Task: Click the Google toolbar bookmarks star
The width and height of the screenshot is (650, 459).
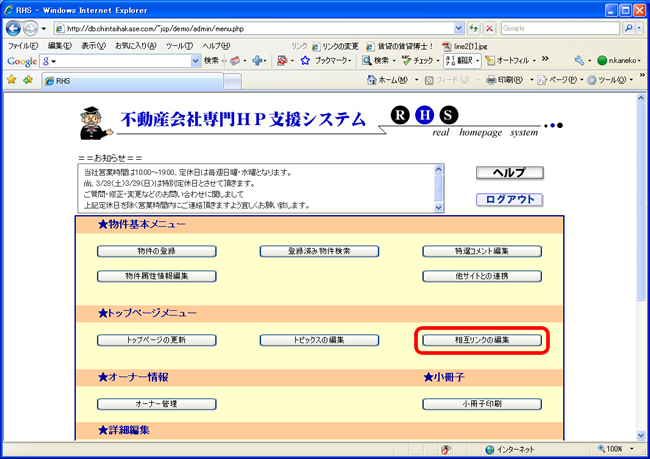Action: click(304, 61)
